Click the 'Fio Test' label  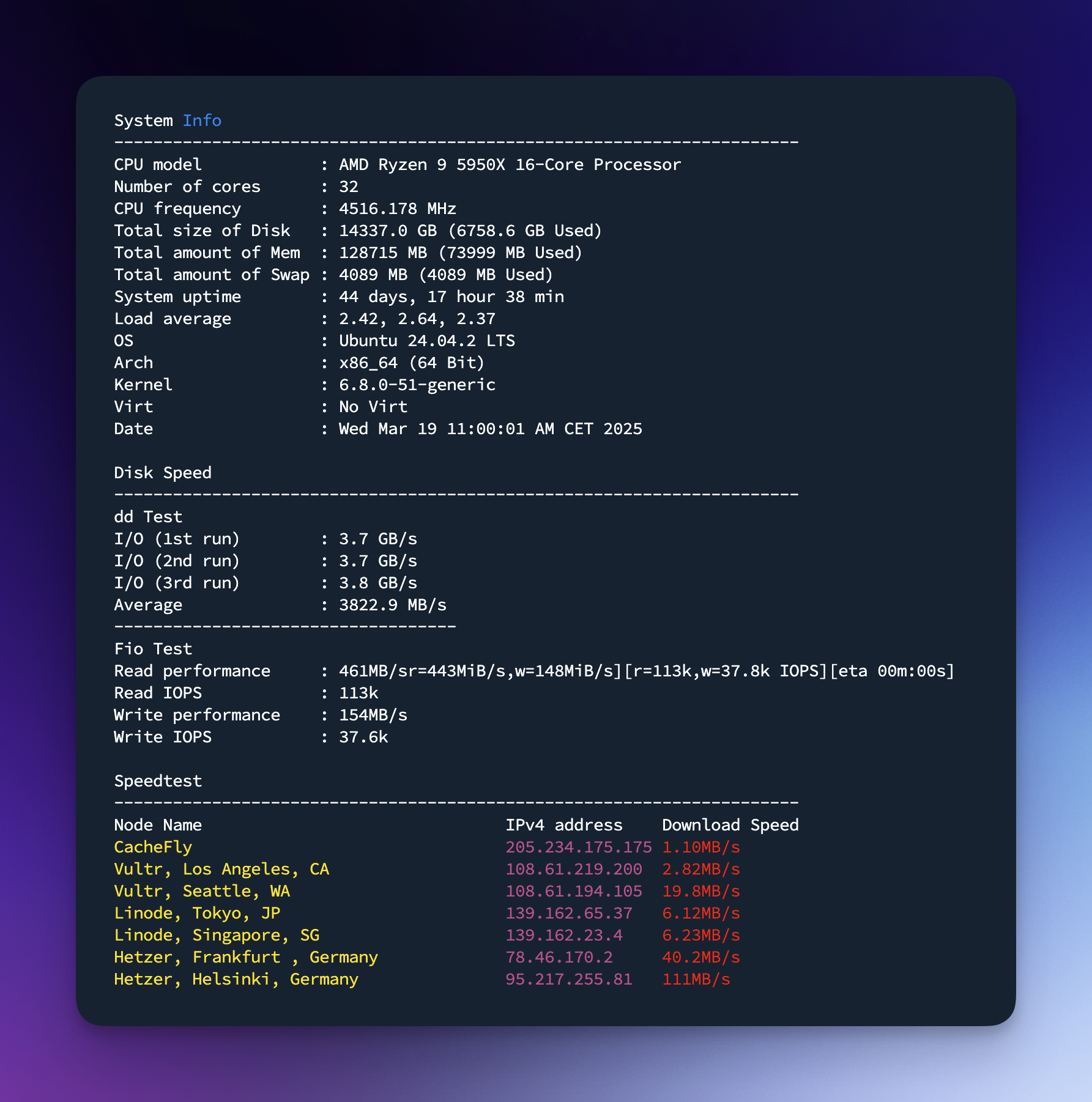[153, 649]
